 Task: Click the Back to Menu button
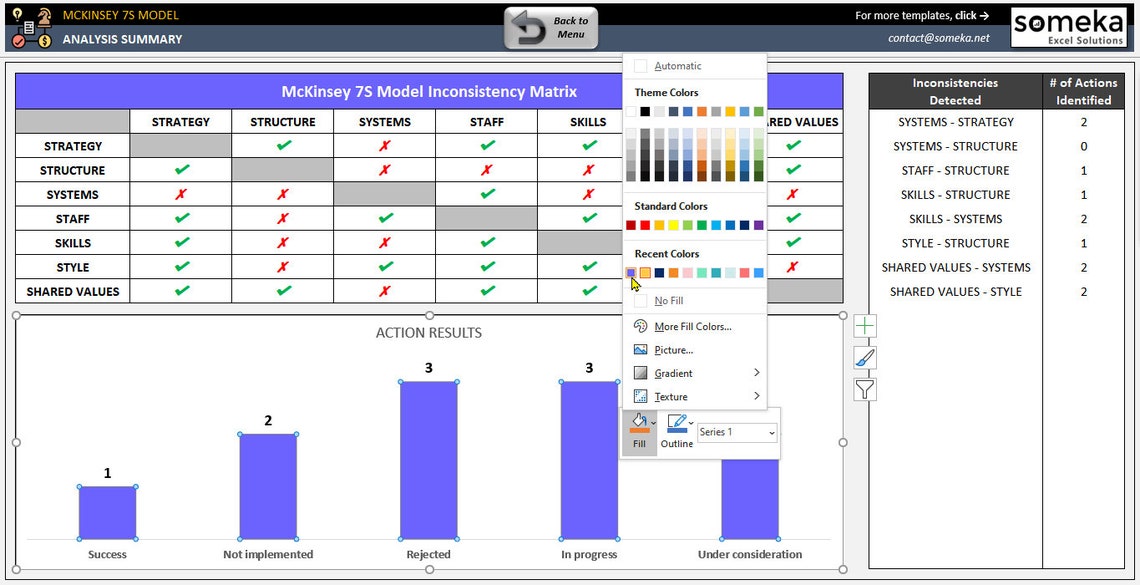(x=551, y=27)
